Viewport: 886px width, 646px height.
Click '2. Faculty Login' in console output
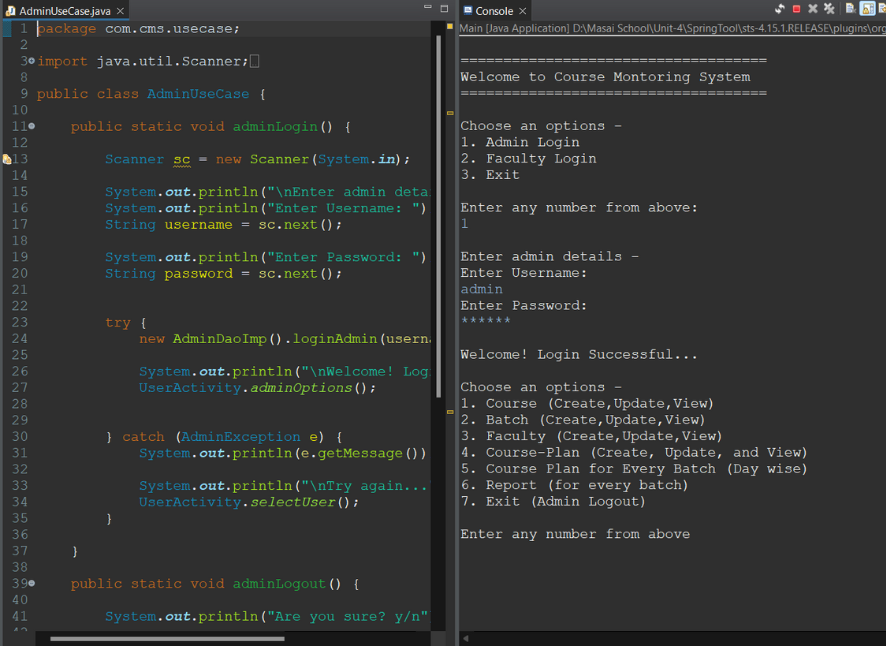click(528, 159)
